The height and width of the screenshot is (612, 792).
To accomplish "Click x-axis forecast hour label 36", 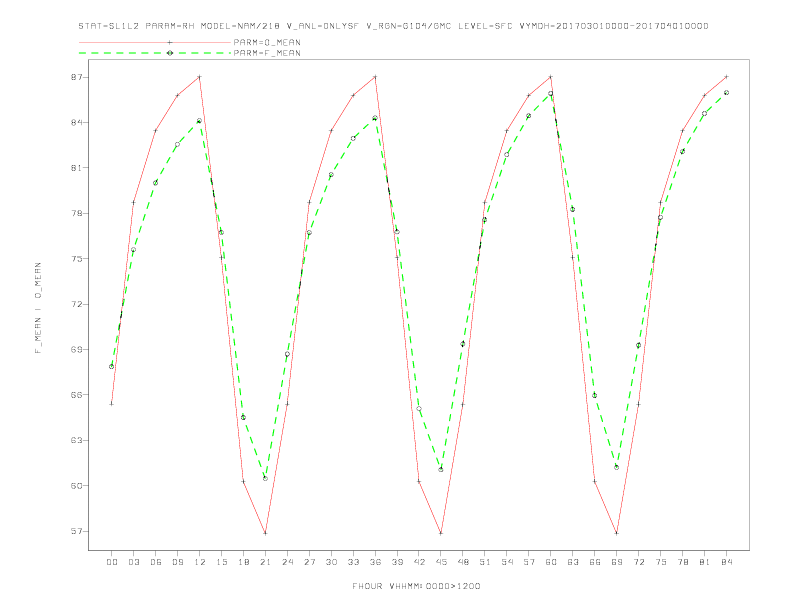I will [x=375, y=562].
